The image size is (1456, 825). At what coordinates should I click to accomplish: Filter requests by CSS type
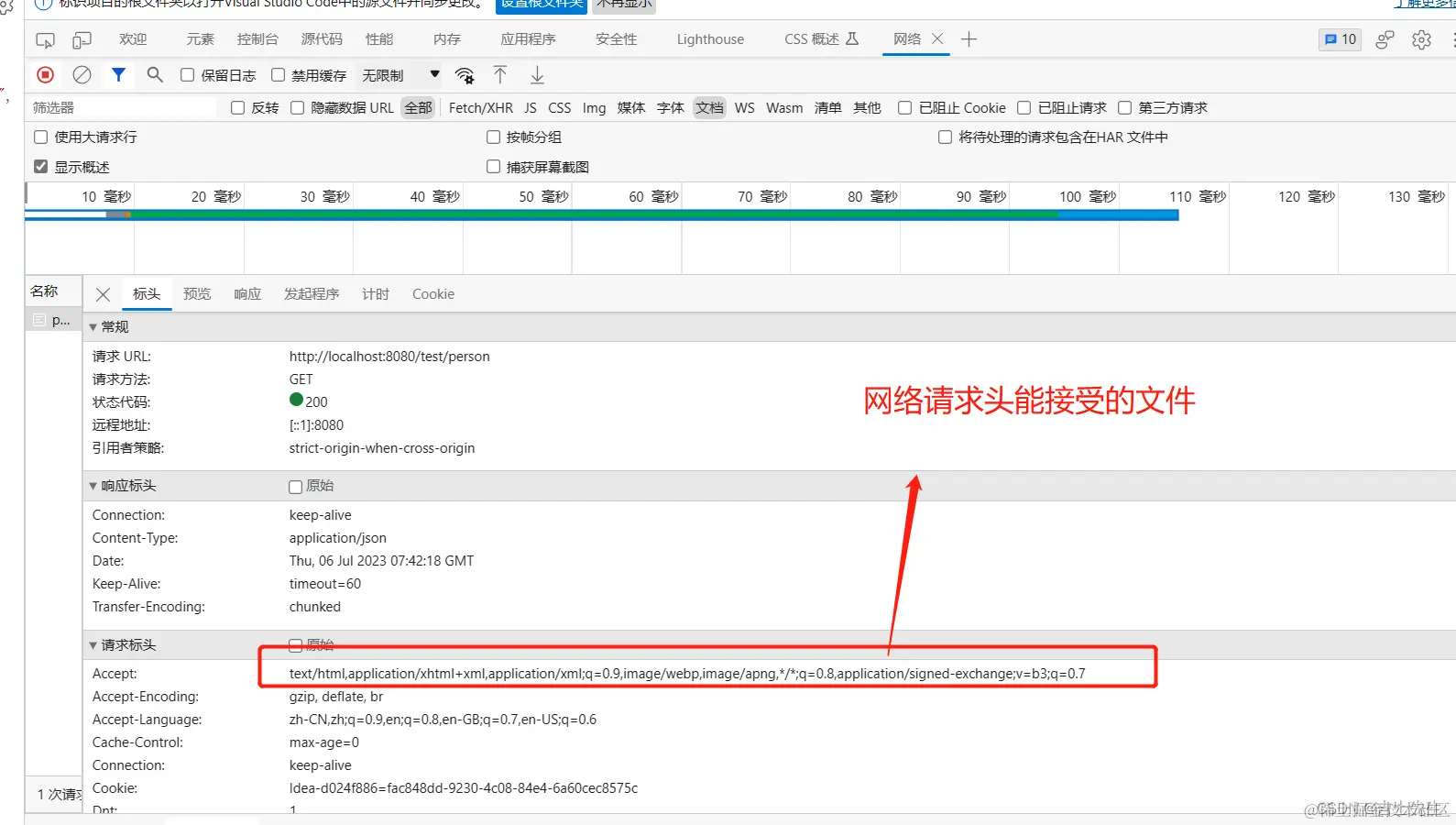[560, 108]
